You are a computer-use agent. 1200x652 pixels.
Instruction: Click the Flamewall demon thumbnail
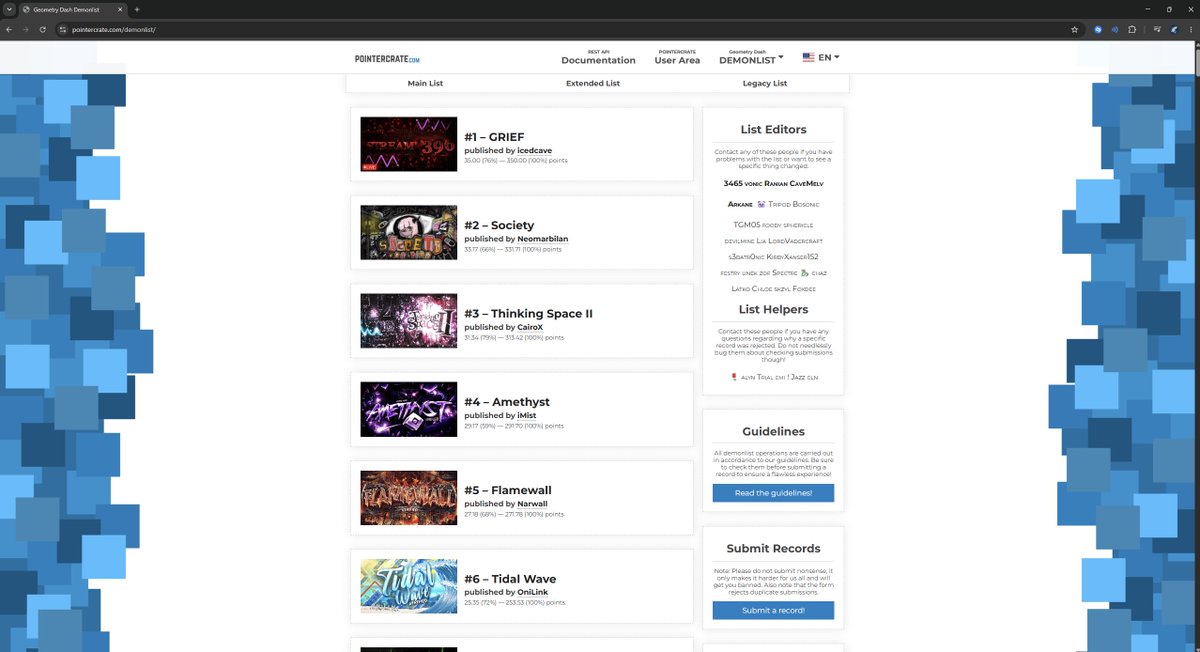click(408, 497)
